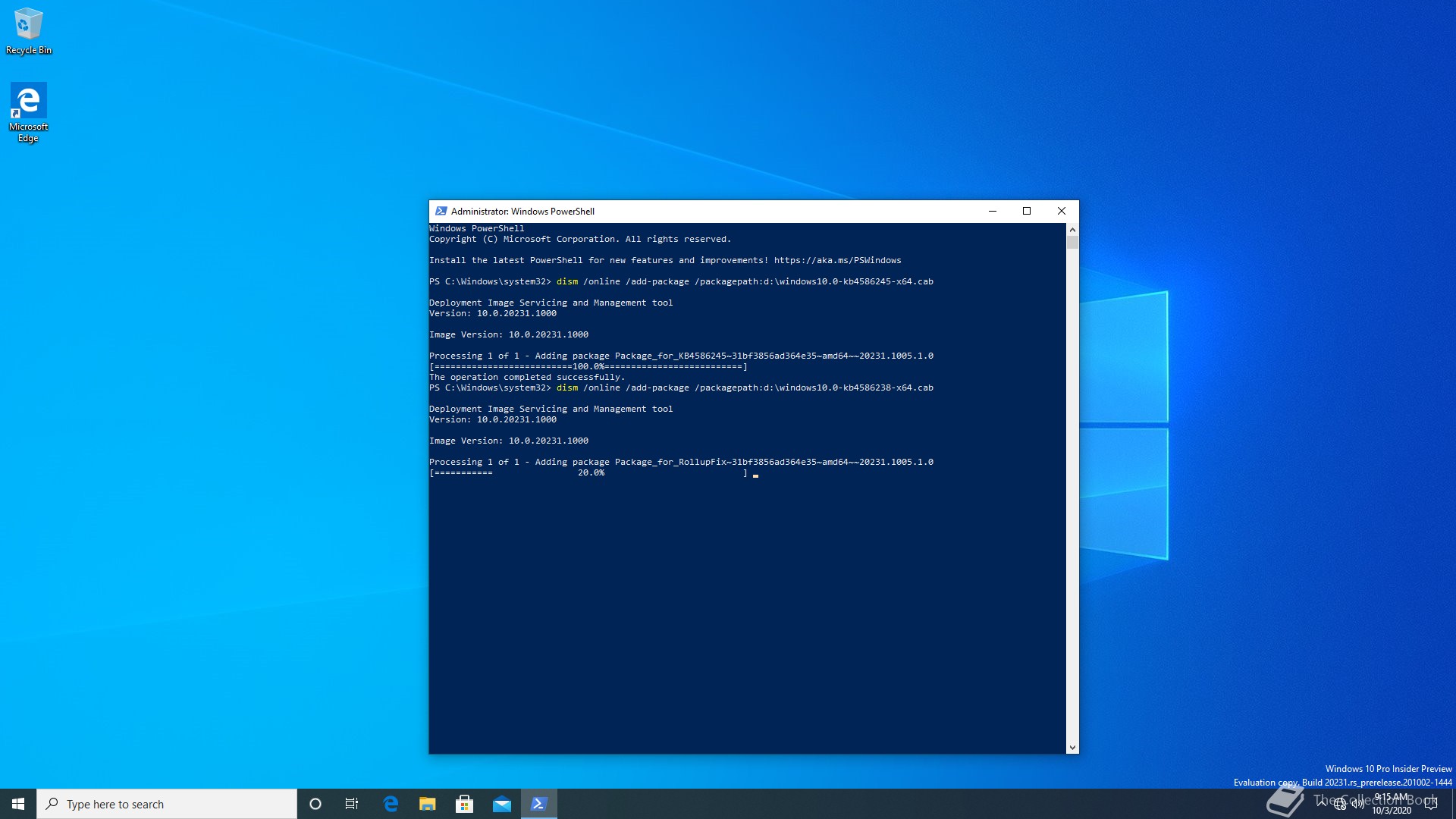Click the PowerShell taskbar button
The height and width of the screenshot is (819, 1456).
(x=539, y=804)
